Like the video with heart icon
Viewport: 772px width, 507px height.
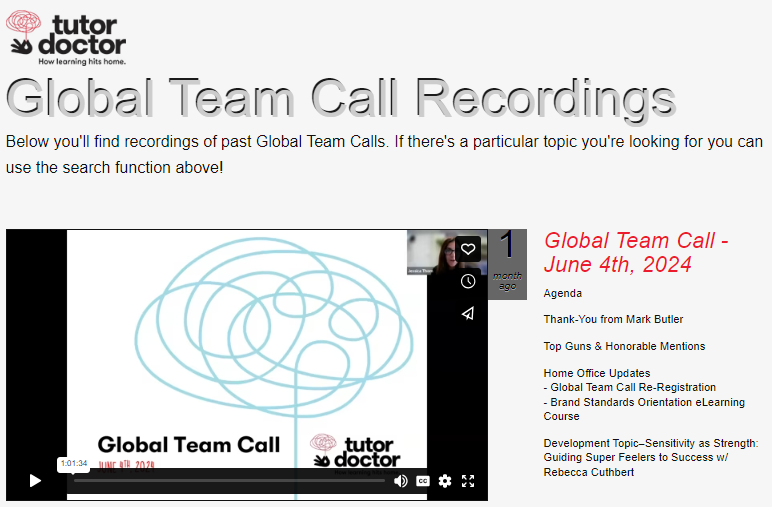[x=468, y=249]
